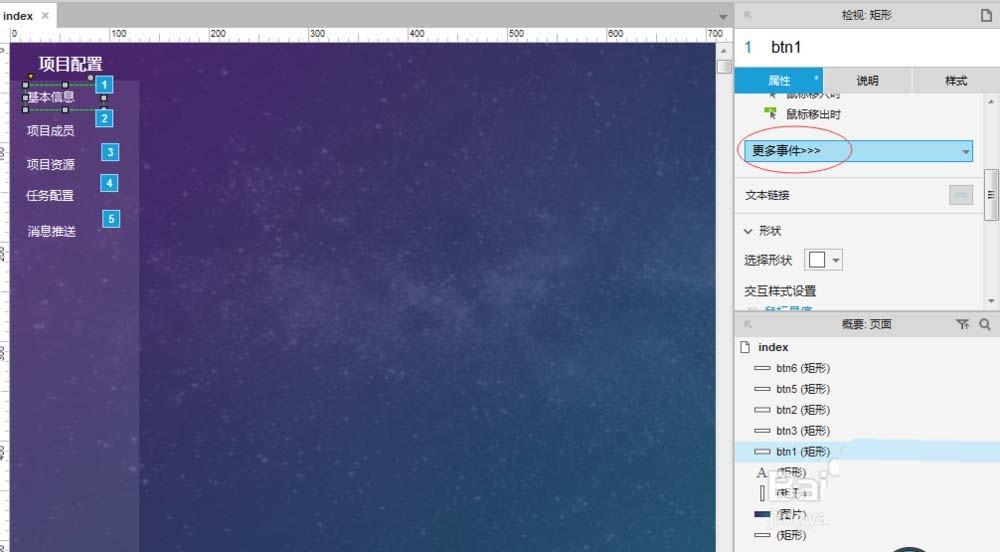
Task: Open the 选择形状 shape picker
Action: (823, 260)
